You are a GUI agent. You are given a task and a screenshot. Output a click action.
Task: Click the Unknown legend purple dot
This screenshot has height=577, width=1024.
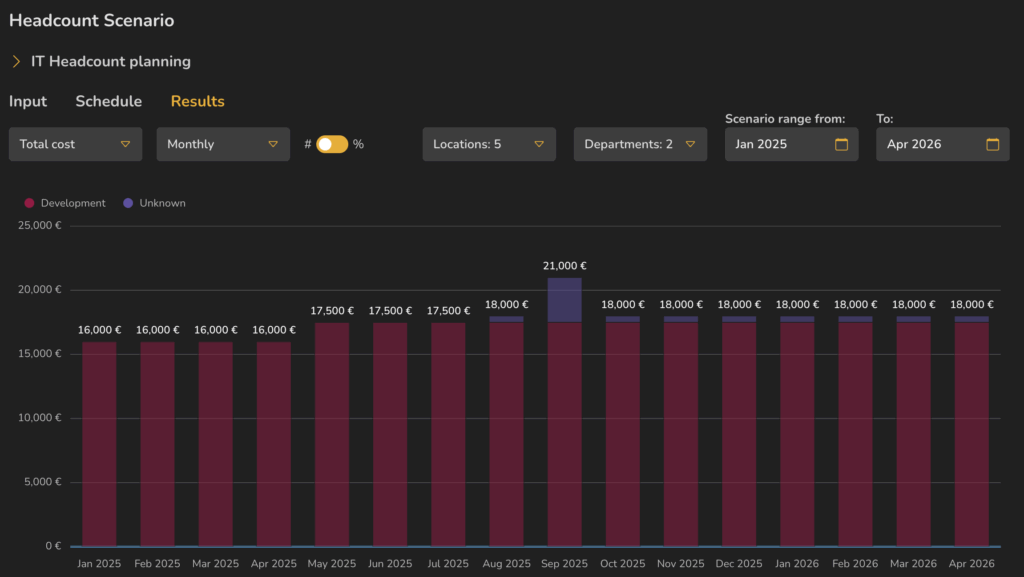coord(127,203)
